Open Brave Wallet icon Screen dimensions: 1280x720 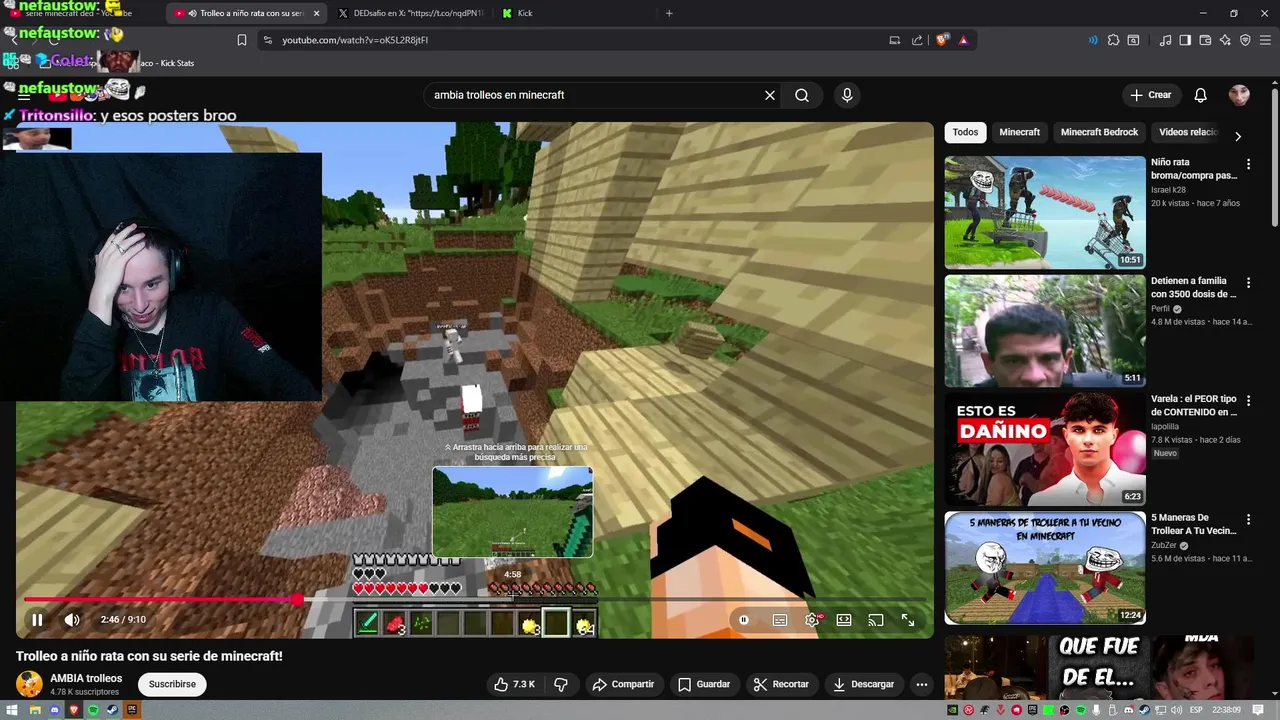click(x=1205, y=40)
